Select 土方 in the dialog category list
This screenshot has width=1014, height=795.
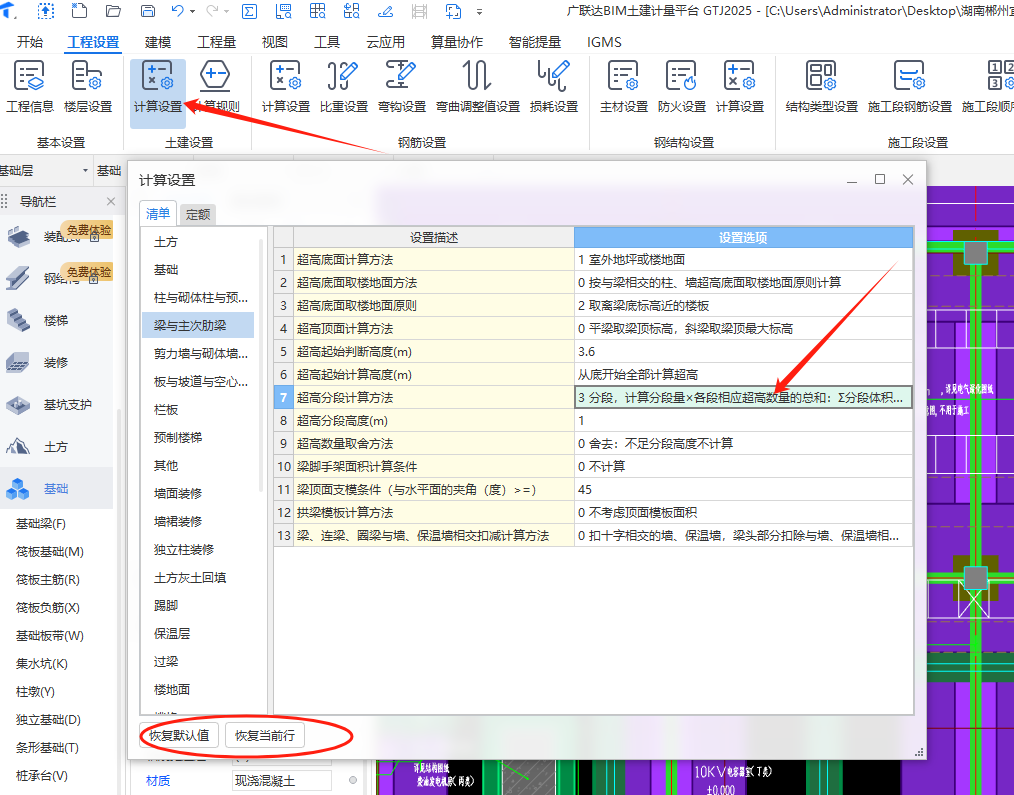[x=166, y=242]
